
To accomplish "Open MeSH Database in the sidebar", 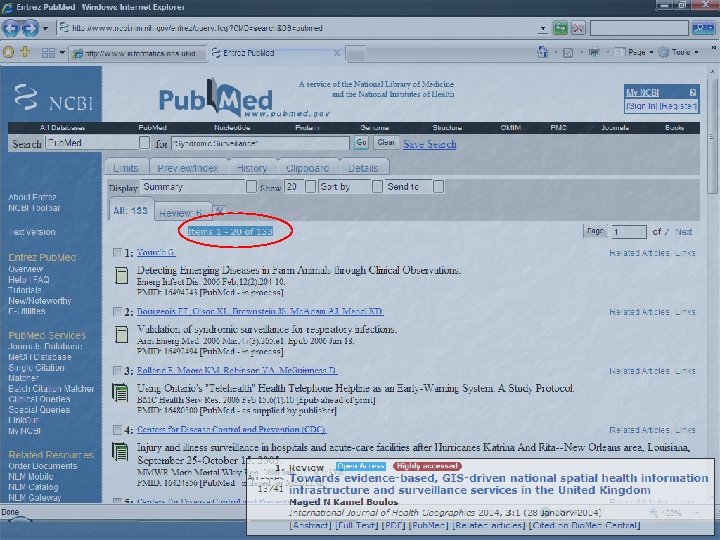I will tap(39, 357).
